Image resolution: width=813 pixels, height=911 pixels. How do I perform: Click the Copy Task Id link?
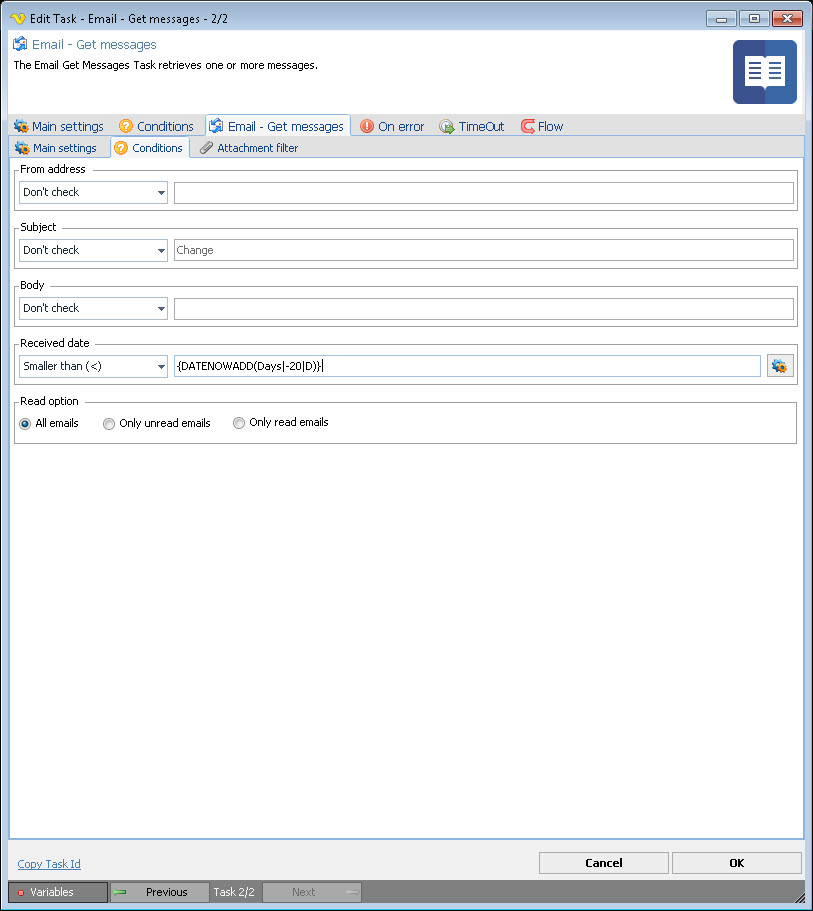pos(49,864)
